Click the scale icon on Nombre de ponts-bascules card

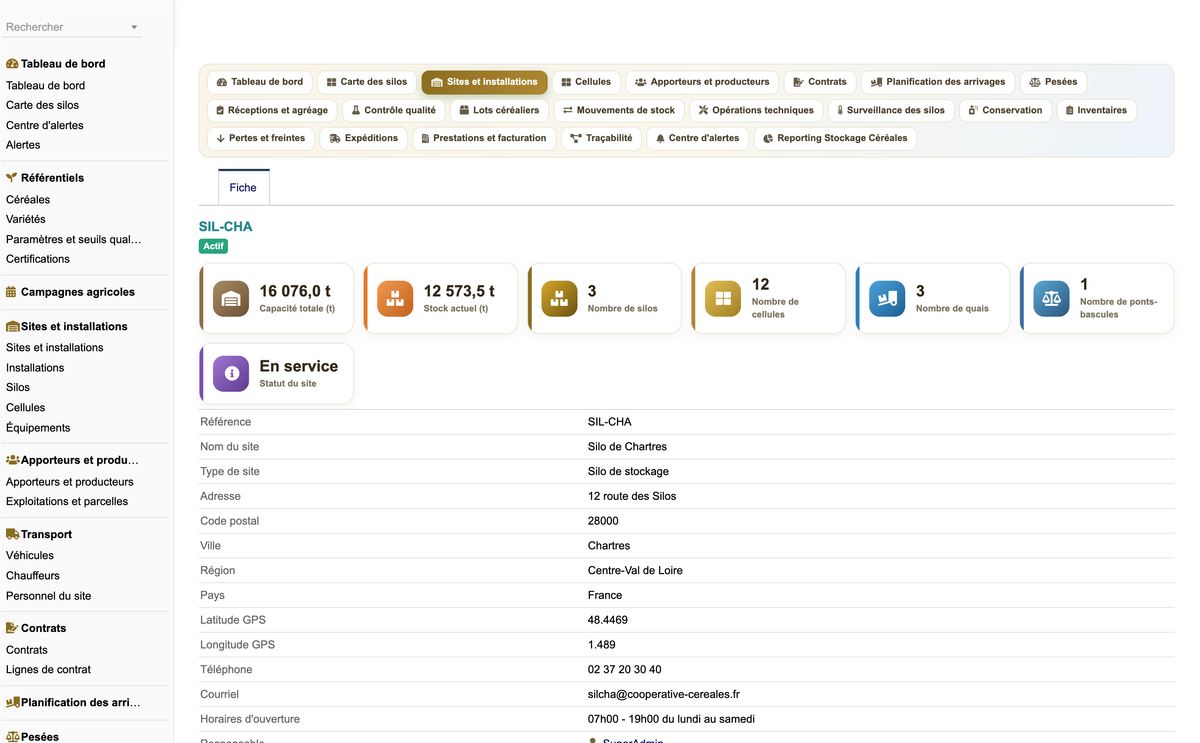[x=1051, y=298]
